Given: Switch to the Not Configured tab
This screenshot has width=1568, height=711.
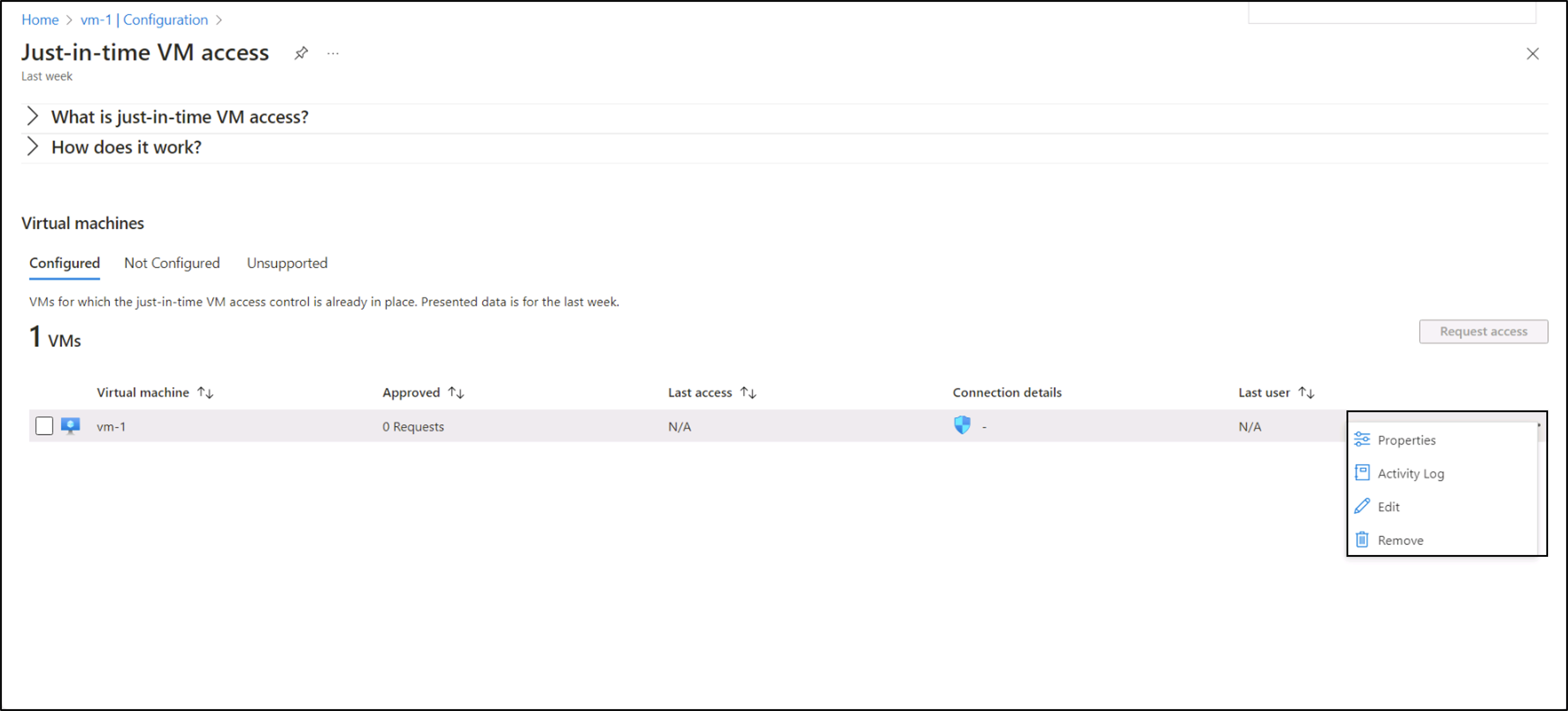Looking at the screenshot, I should point(172,263).
